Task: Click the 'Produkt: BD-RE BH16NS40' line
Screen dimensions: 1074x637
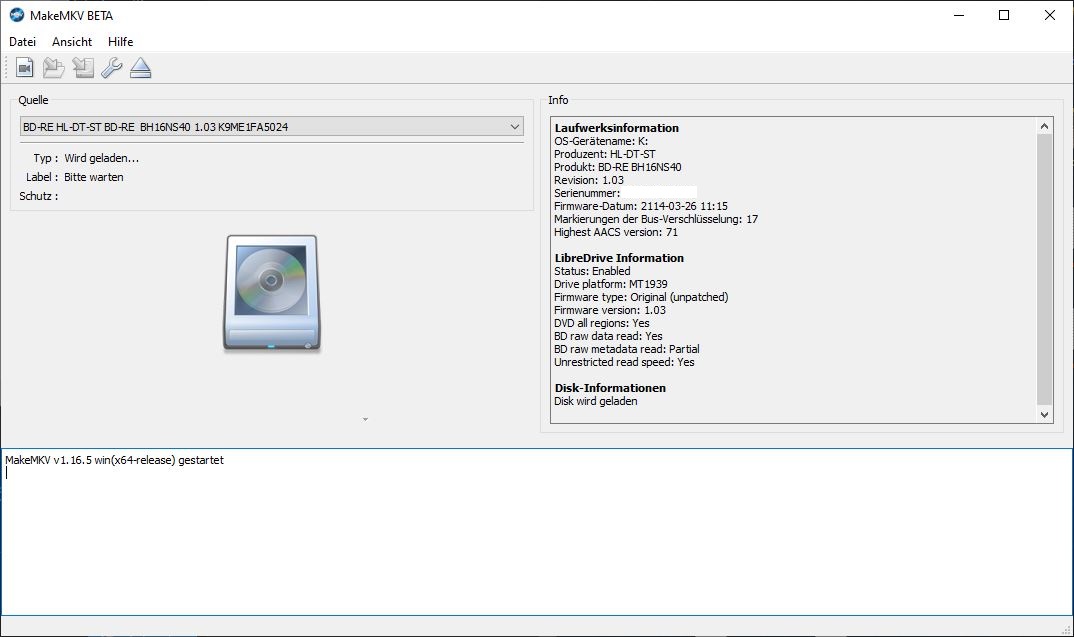Action: (618, 167)
